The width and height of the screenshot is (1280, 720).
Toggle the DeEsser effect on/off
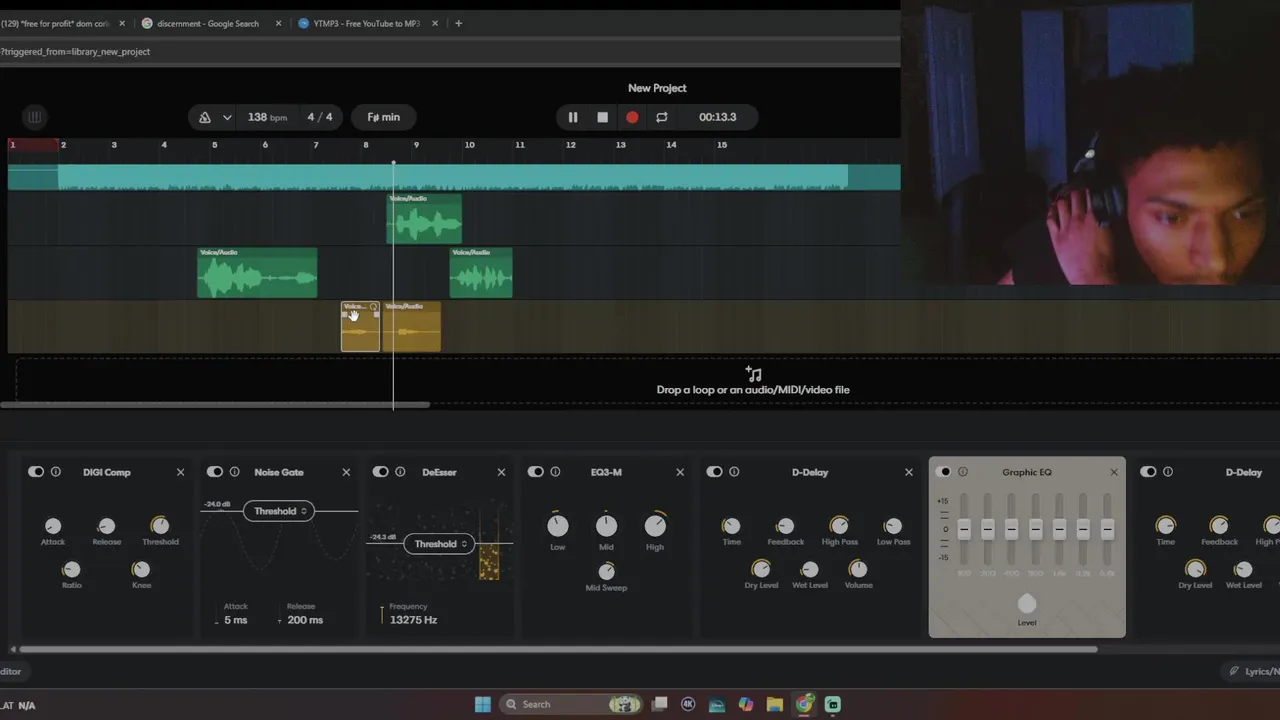(x=380, y=472)
